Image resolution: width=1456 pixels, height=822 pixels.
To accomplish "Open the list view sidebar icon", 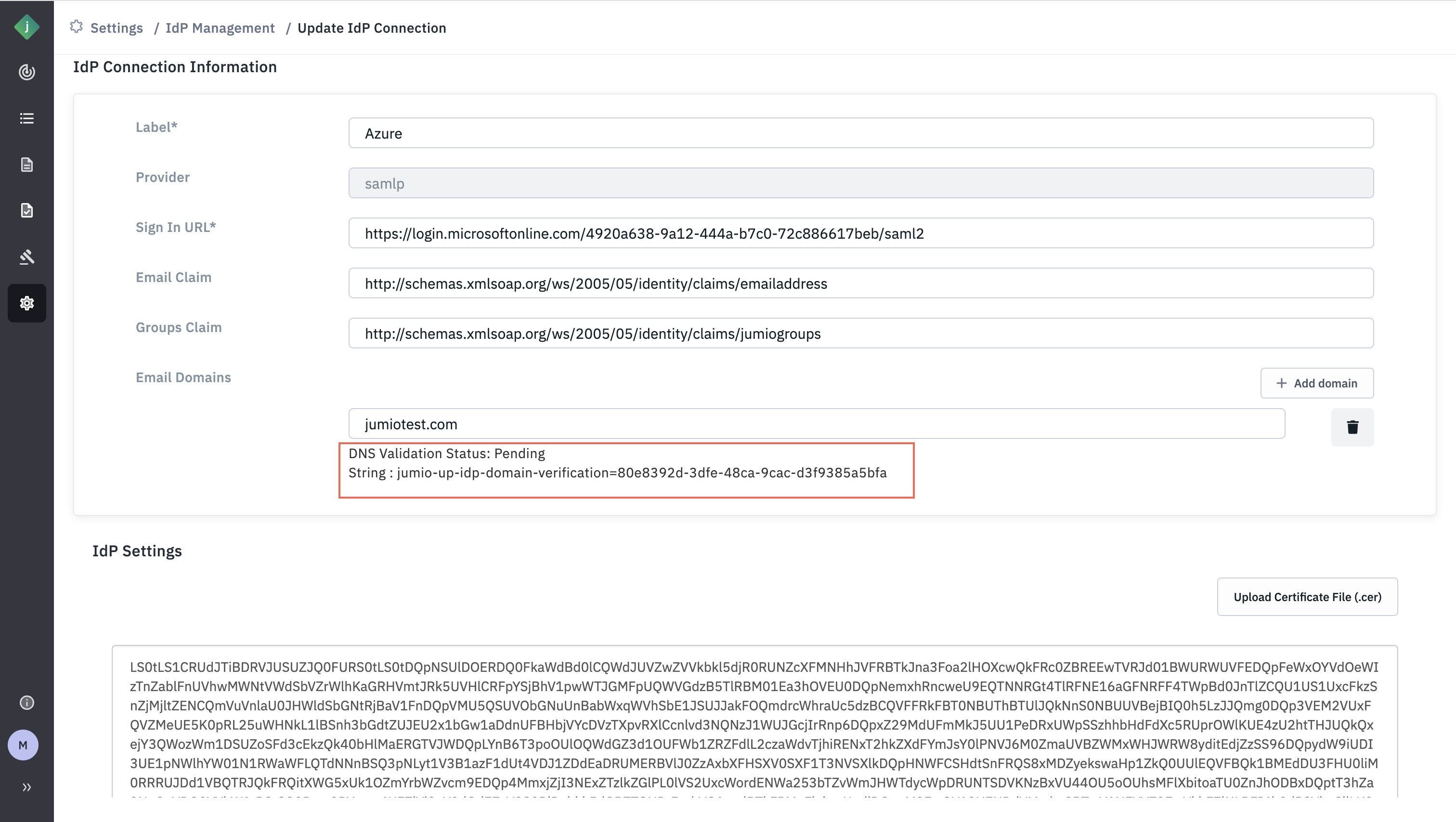I will [x=26, y=119].
